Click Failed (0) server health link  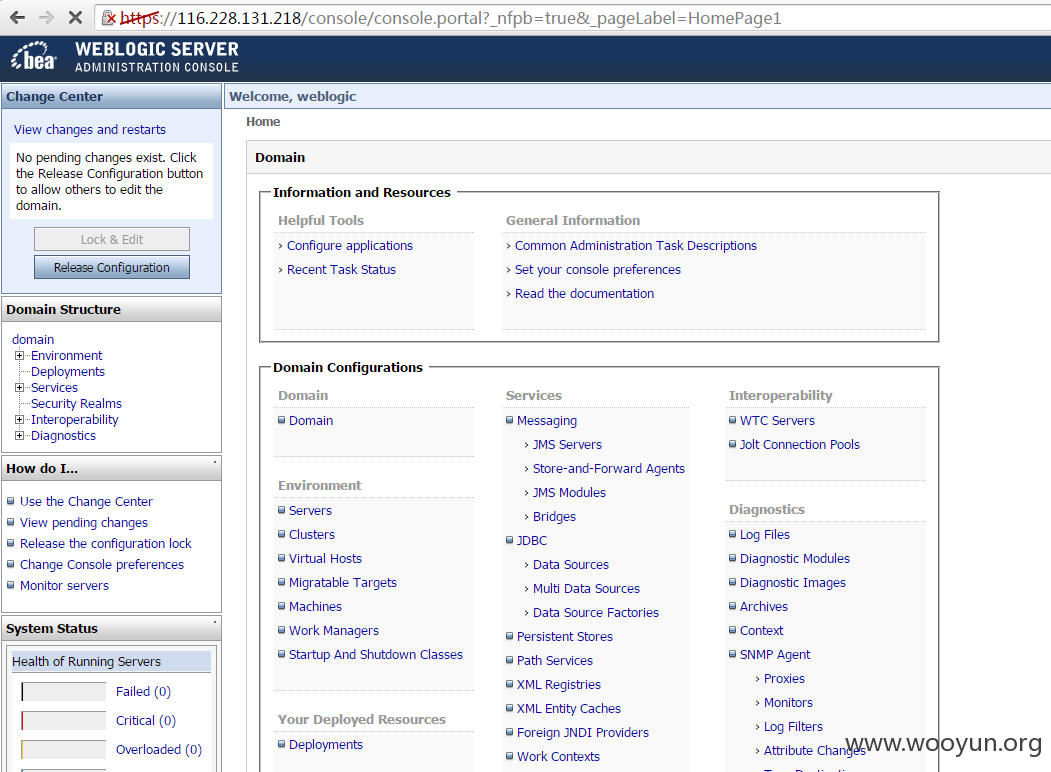click(x=143, y=692)
